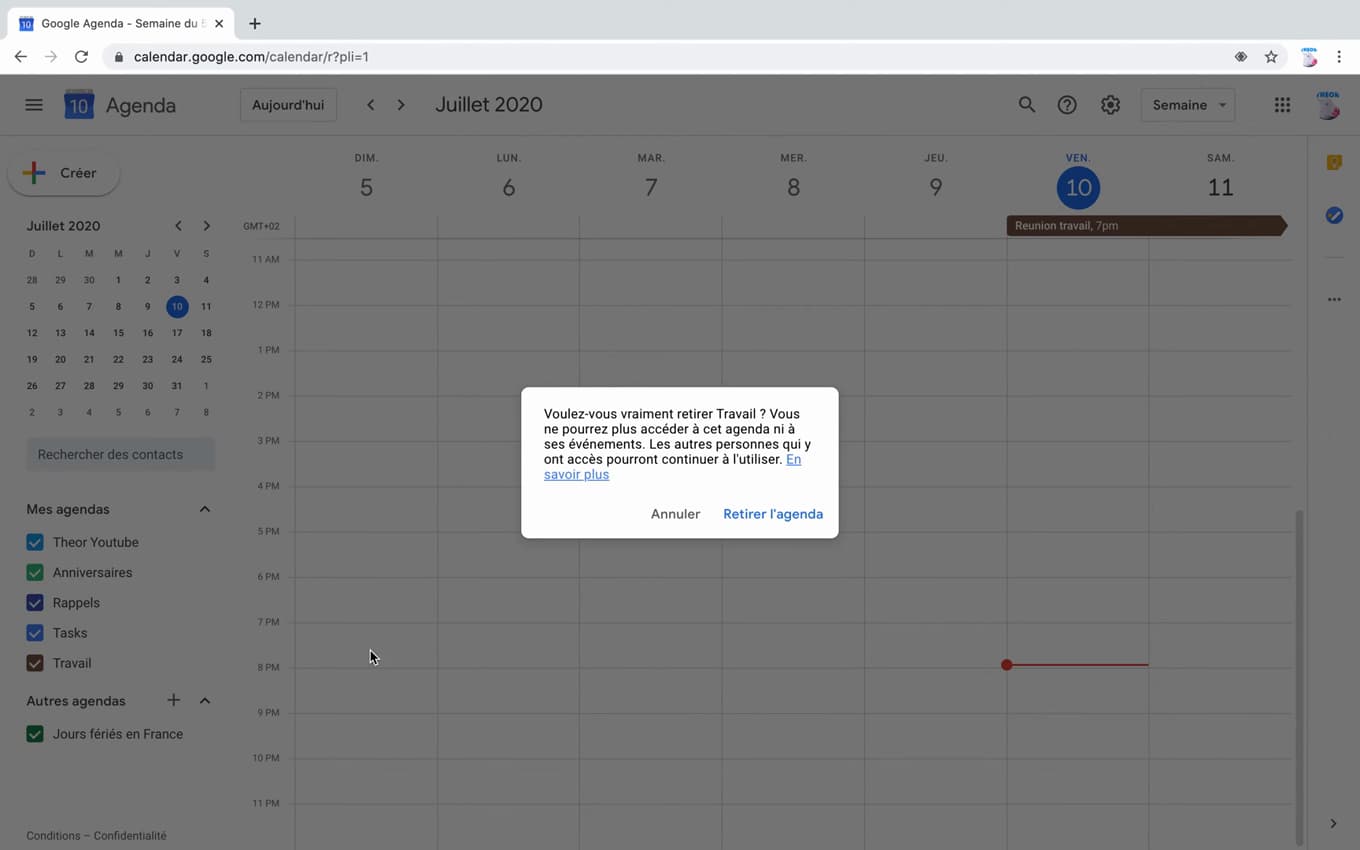Select day 24 in mini calendar
The width and height of the screenshot is (1360, 850).
point(177,359)
